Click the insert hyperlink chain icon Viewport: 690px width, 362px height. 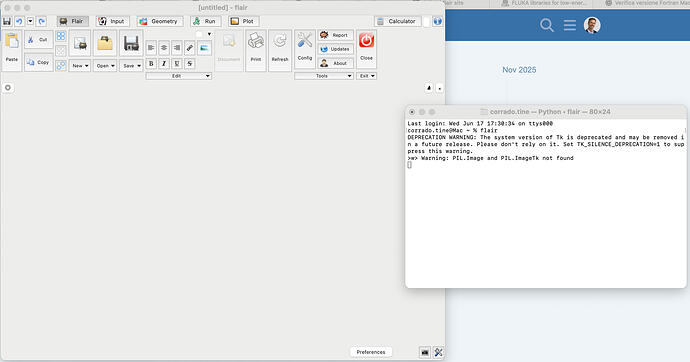click(190, 48)
